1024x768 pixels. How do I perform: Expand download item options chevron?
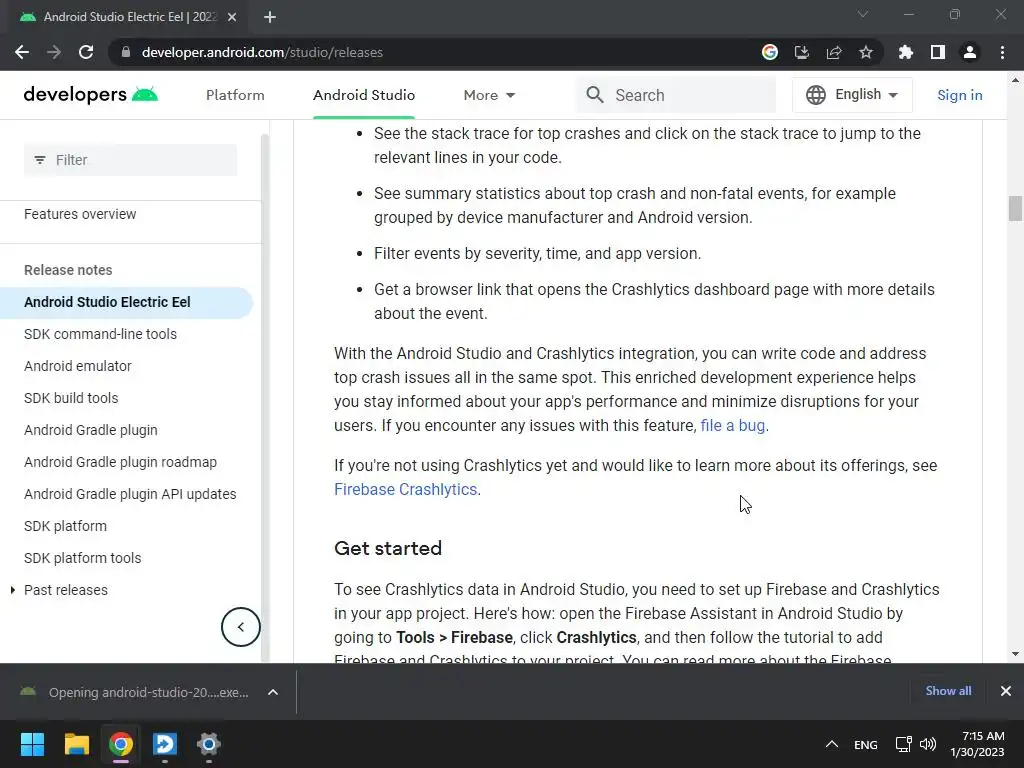273,692
